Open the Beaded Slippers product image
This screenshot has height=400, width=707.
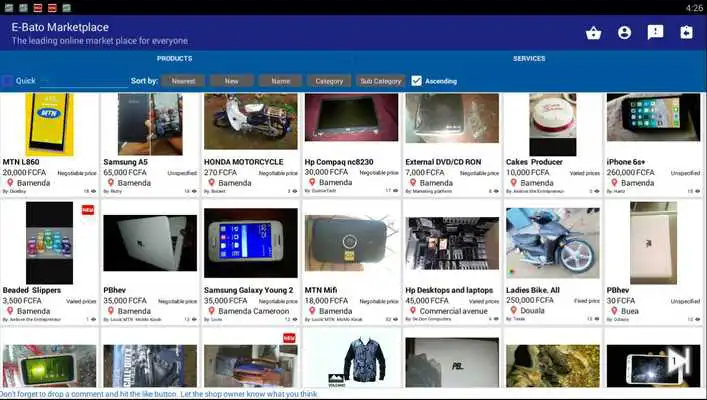[50, 243]
